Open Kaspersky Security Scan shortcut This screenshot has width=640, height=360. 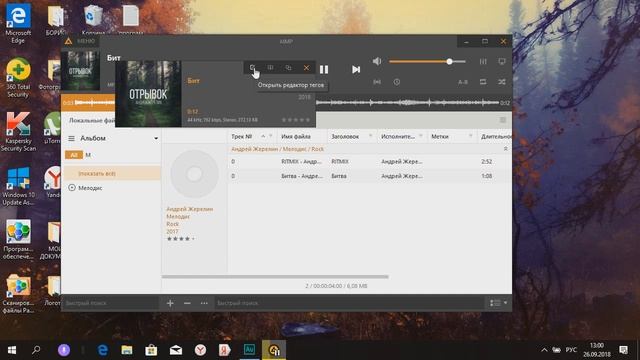18,131
